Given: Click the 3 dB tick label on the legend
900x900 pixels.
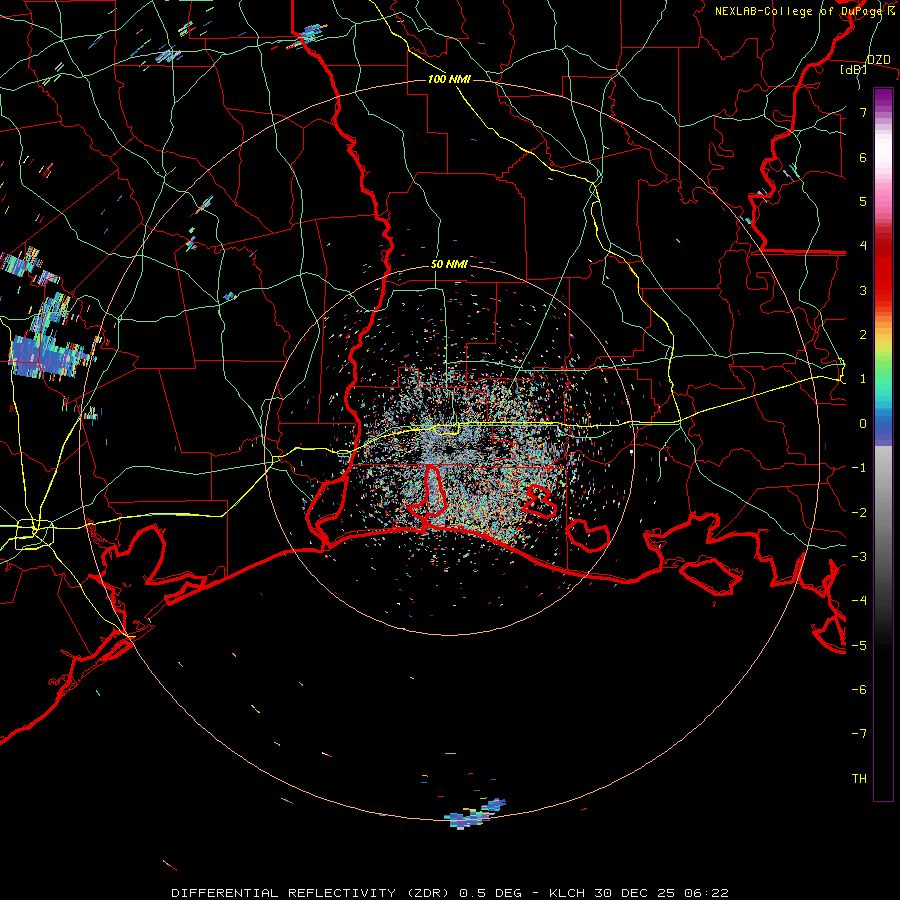Looking at the screenshot, I should tap(863, 290).
